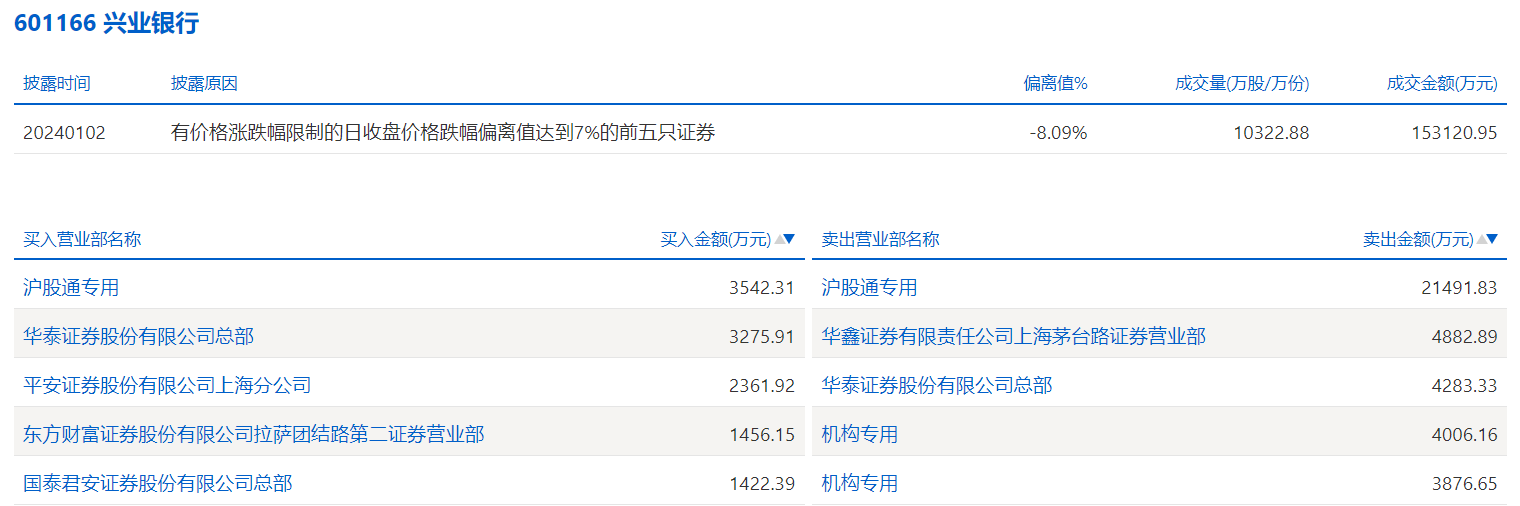1520x506 pixels.
Task: Open the 601166 兴业银行 stock title link
Action: tap(106, 24)
